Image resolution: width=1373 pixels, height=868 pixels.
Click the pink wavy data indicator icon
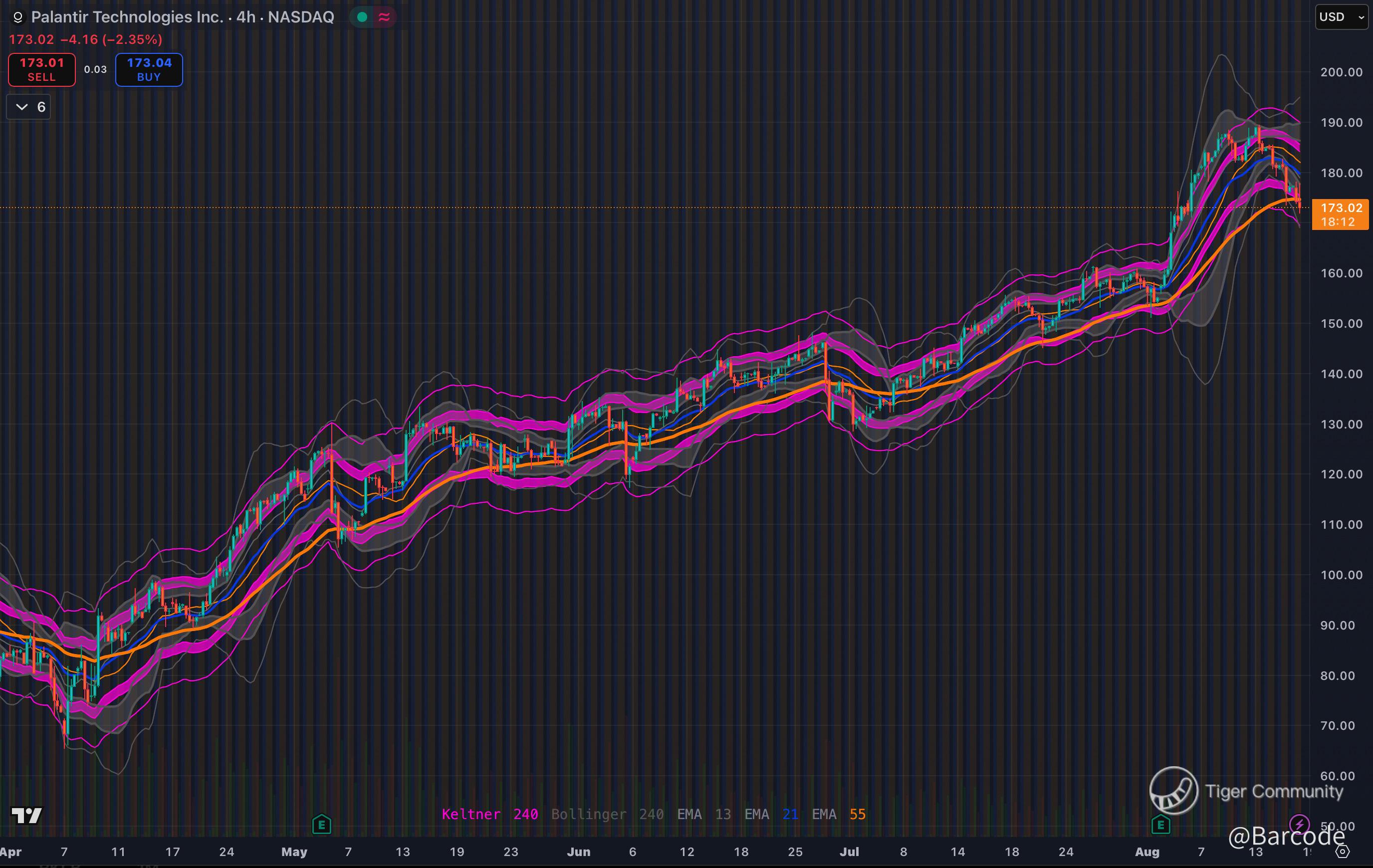coord(384,17)
